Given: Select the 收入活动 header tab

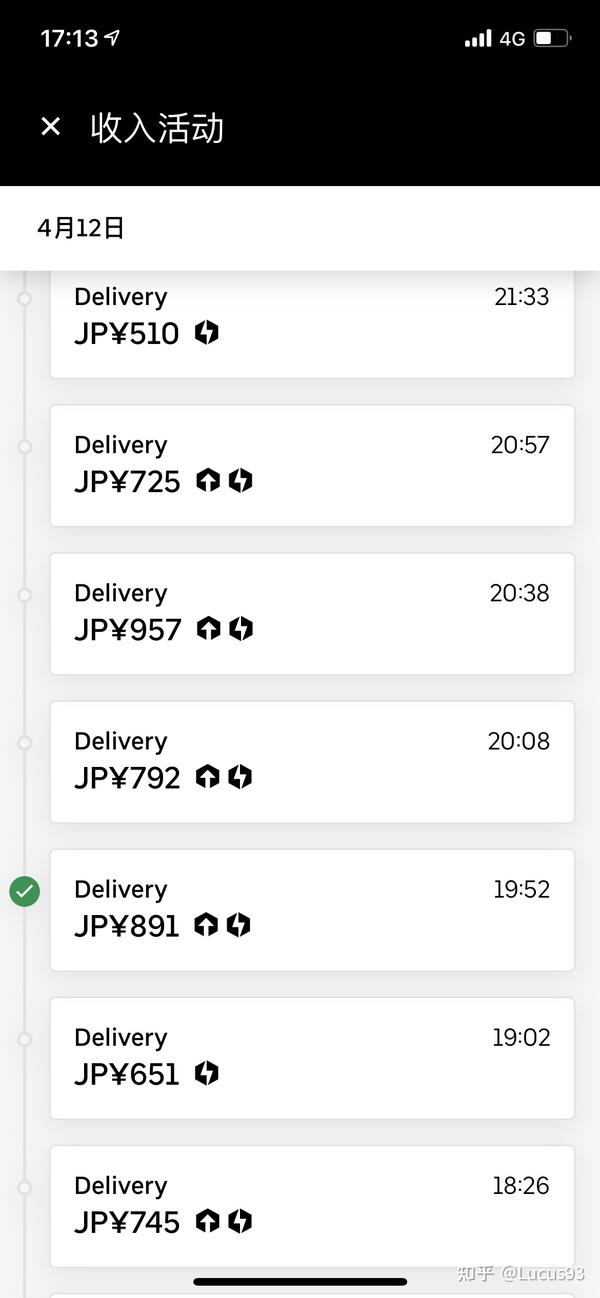Looking at the screenshot, I should (x=155, y=128).
